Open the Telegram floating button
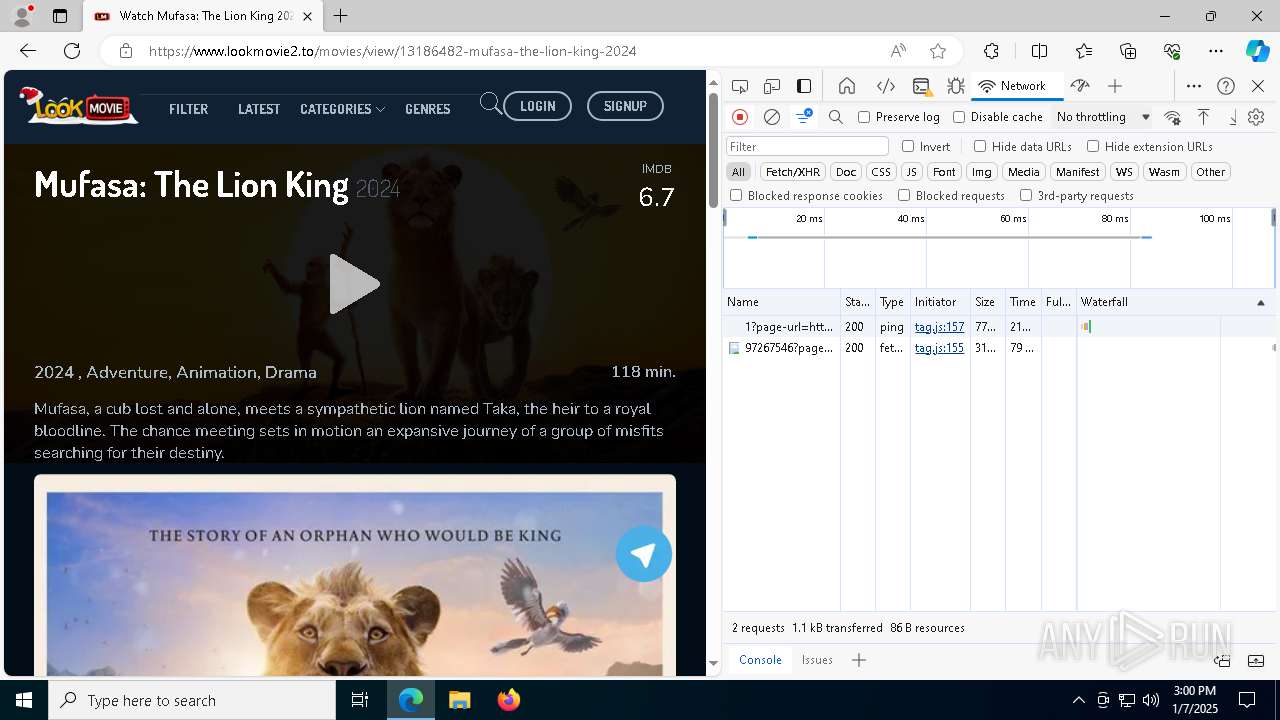The image size is (1280, 720). [x=644, y=554]
